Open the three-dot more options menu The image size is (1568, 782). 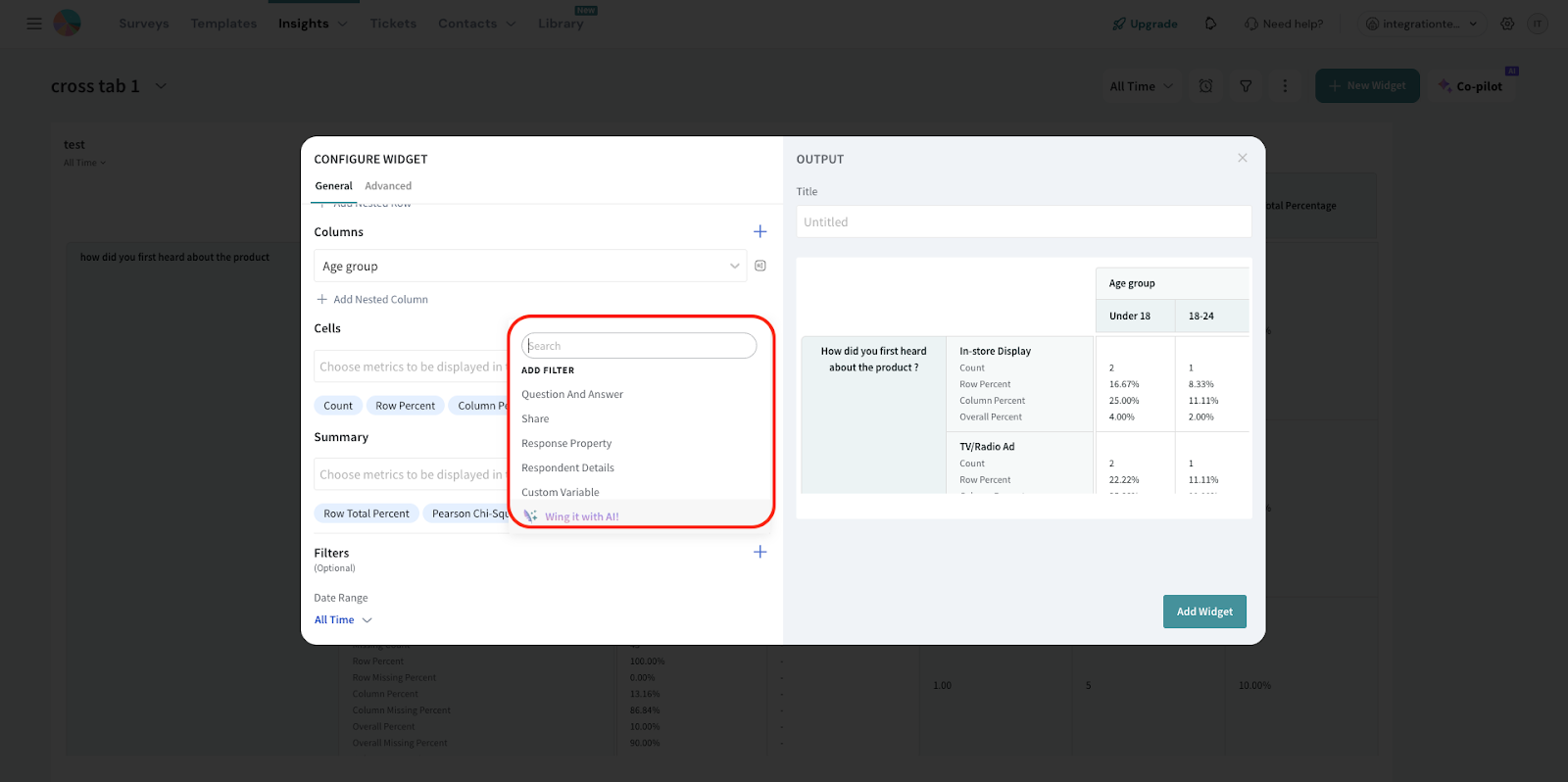tap(1285, 86)
